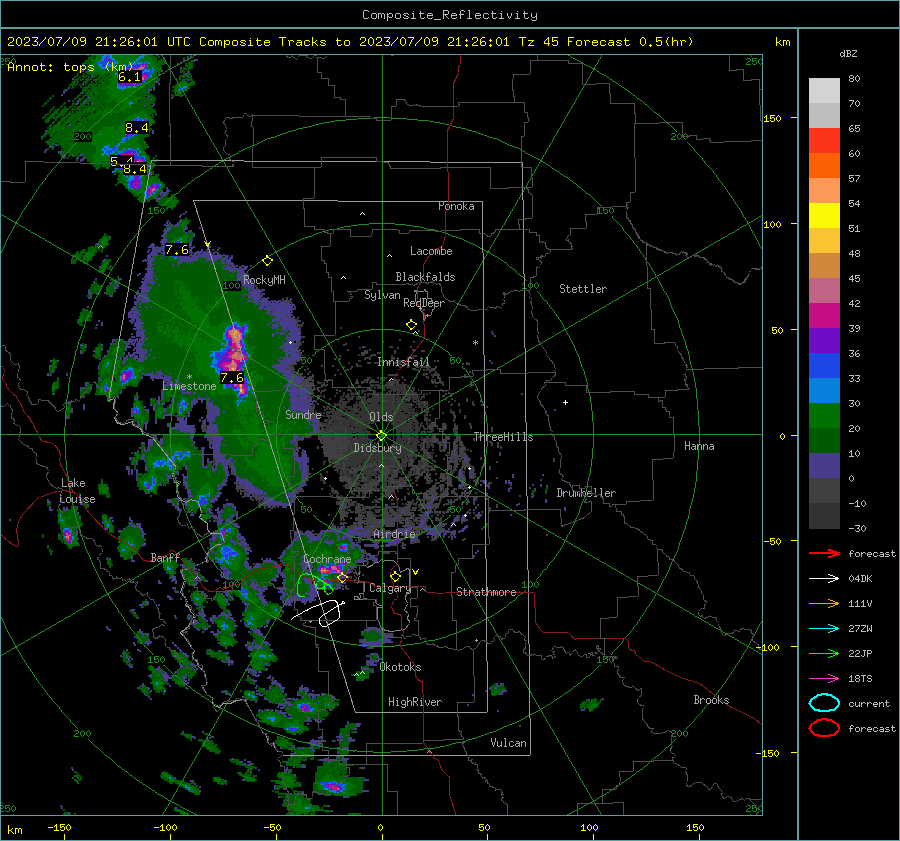Click the slate purple 10 dBZ swatch
Screen dimensions: 900x841
[824, 465]
